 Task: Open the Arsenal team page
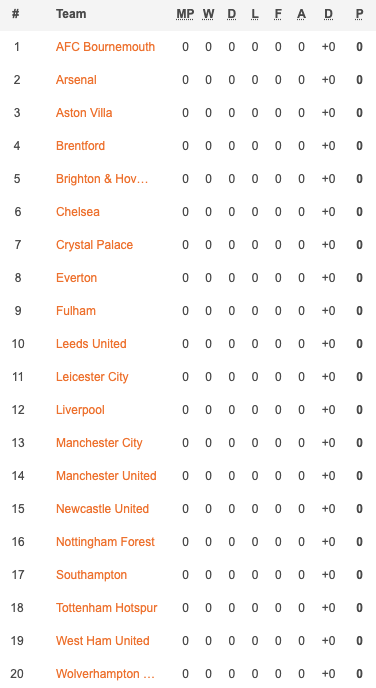click(76, 80)
